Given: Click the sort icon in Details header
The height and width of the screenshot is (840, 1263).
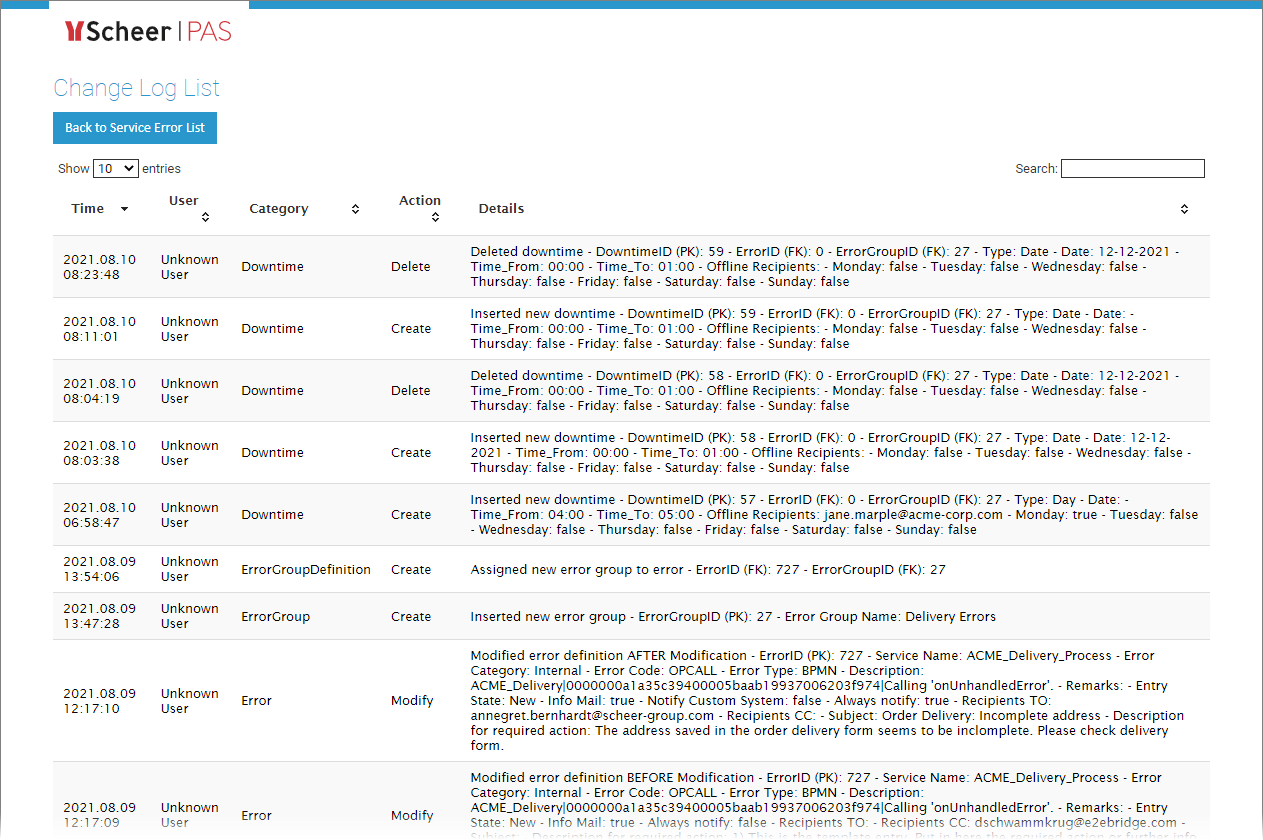Looking at the screenshot, I should click(x=1184, y=208).
